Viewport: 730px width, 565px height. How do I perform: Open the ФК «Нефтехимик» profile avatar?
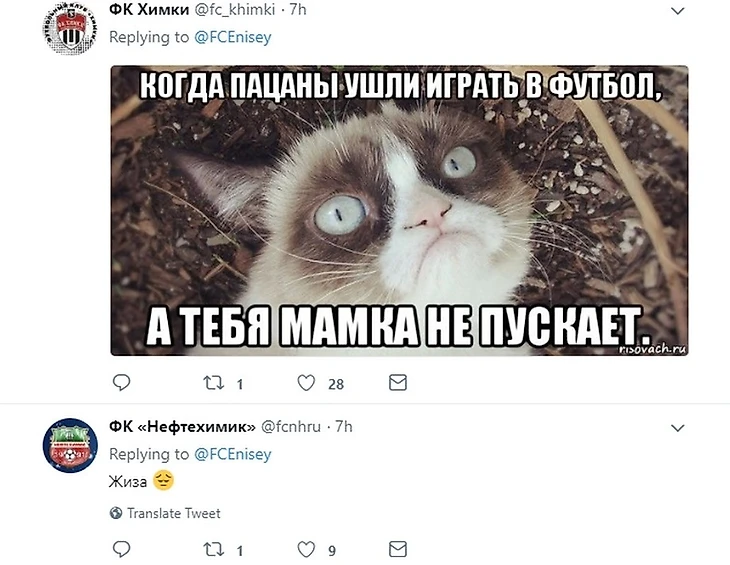coord(70,445)
